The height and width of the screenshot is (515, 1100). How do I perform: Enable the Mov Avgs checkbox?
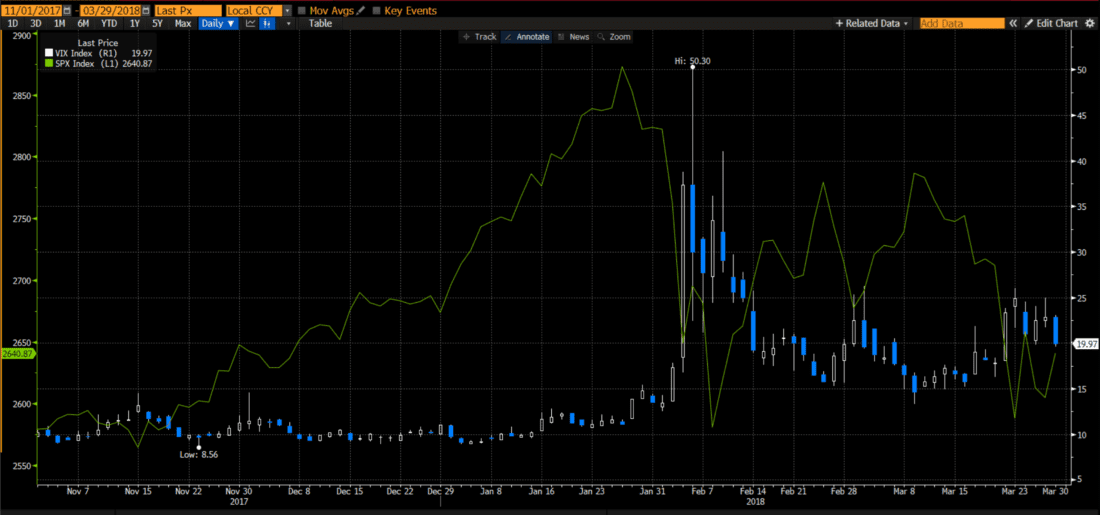pyautogui.click(x=302, y=11)
